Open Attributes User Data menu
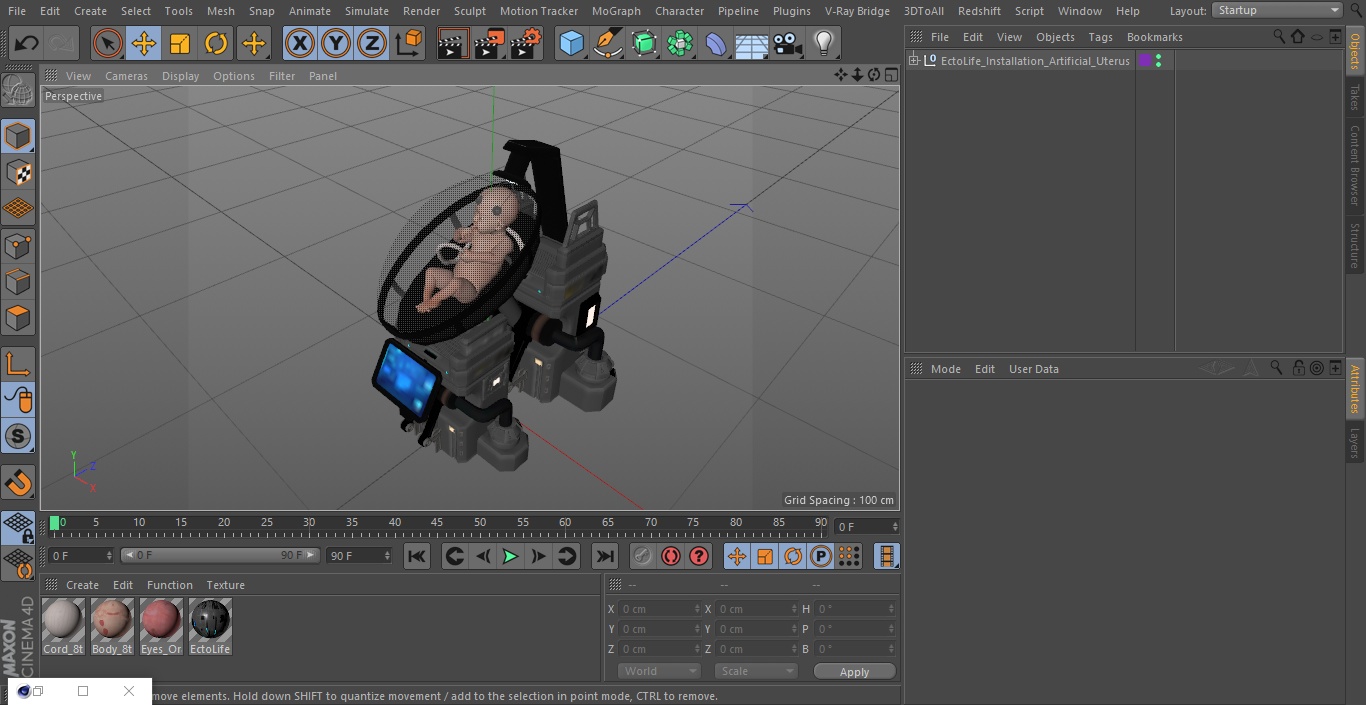 pyautogui.click(x=1033, y=369)
